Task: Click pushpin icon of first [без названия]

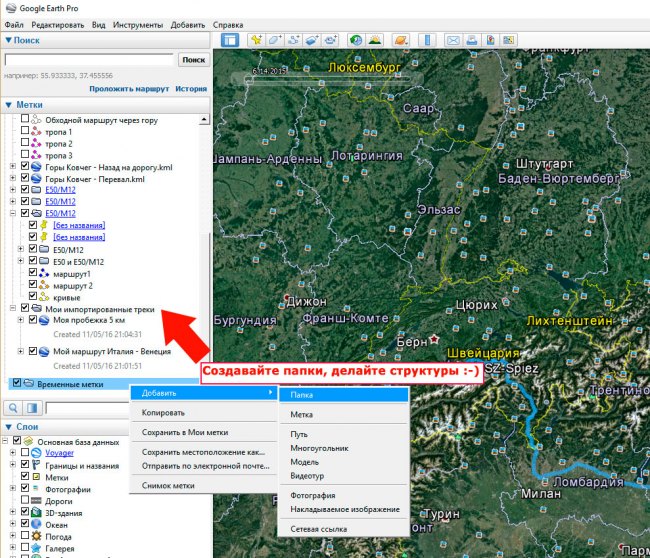Action: click(x=44, y=225)
